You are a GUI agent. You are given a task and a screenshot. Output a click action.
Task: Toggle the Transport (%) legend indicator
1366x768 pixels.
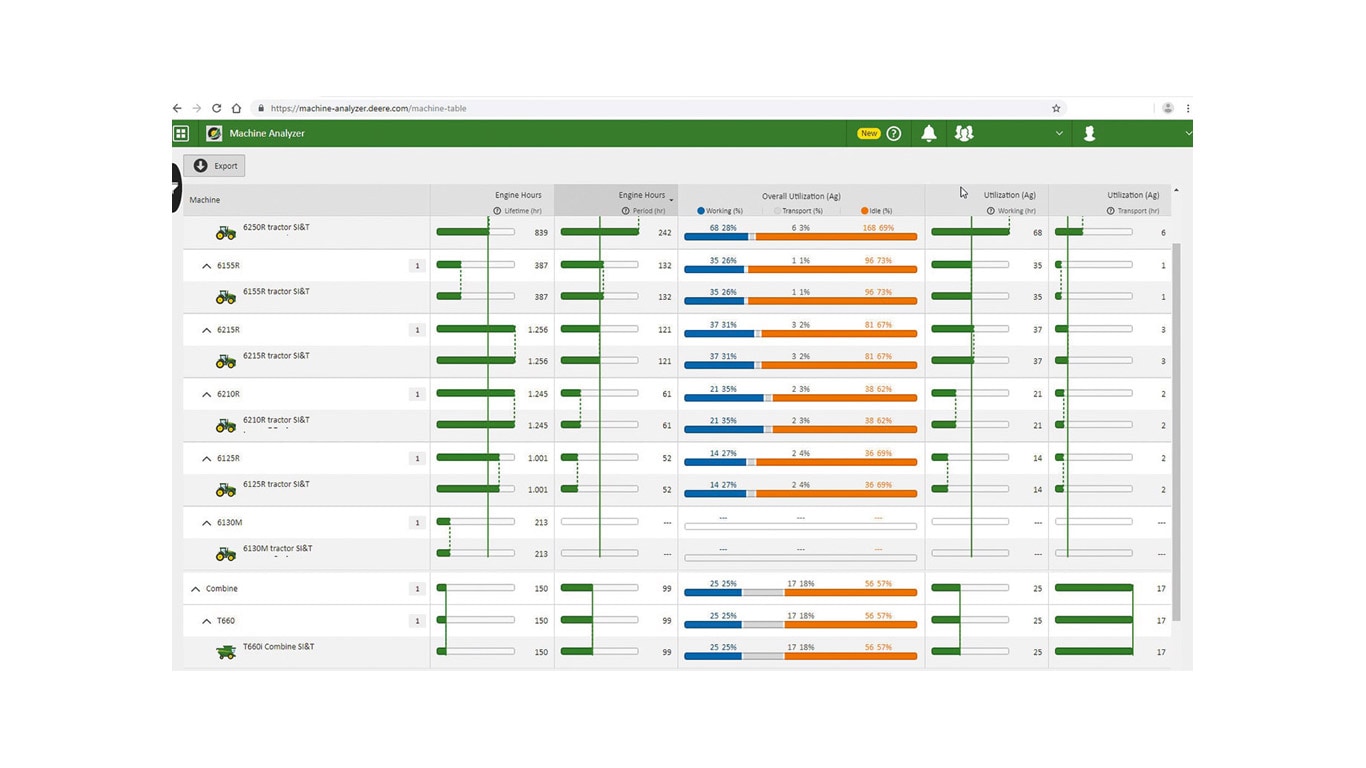(x=777, y=211)
